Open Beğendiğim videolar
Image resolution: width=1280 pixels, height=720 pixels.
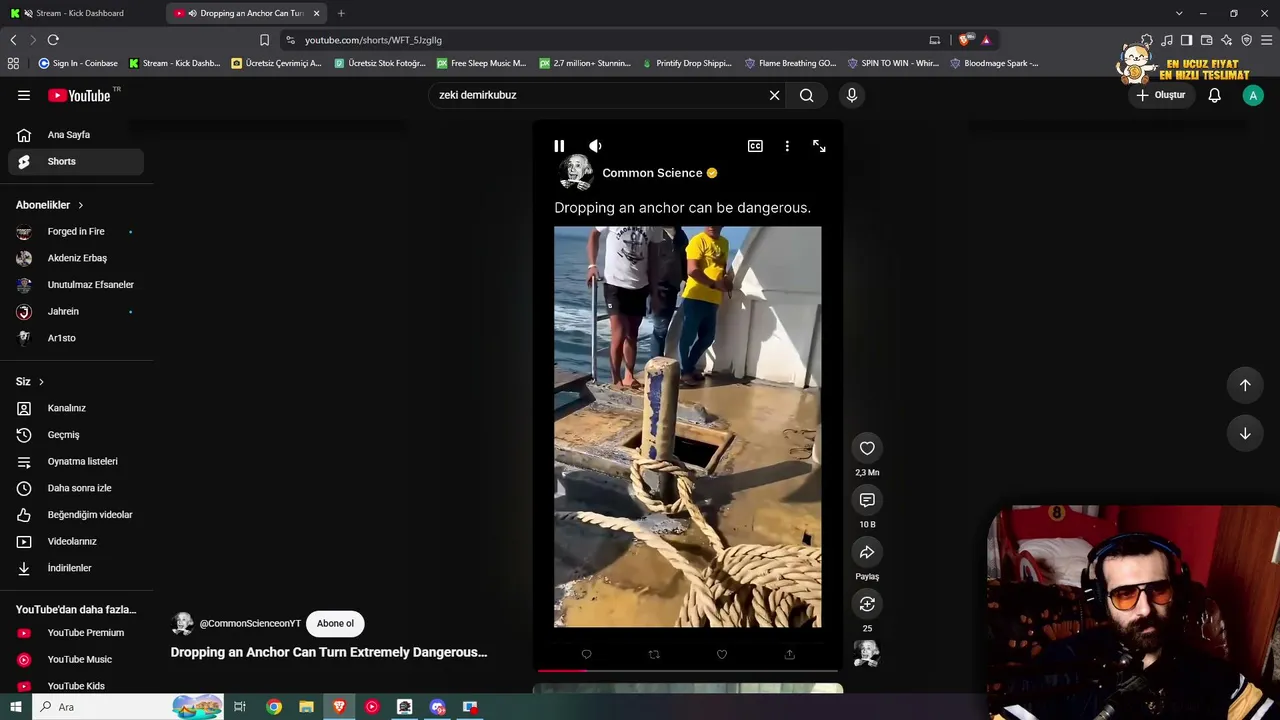[x=76, y=515]
